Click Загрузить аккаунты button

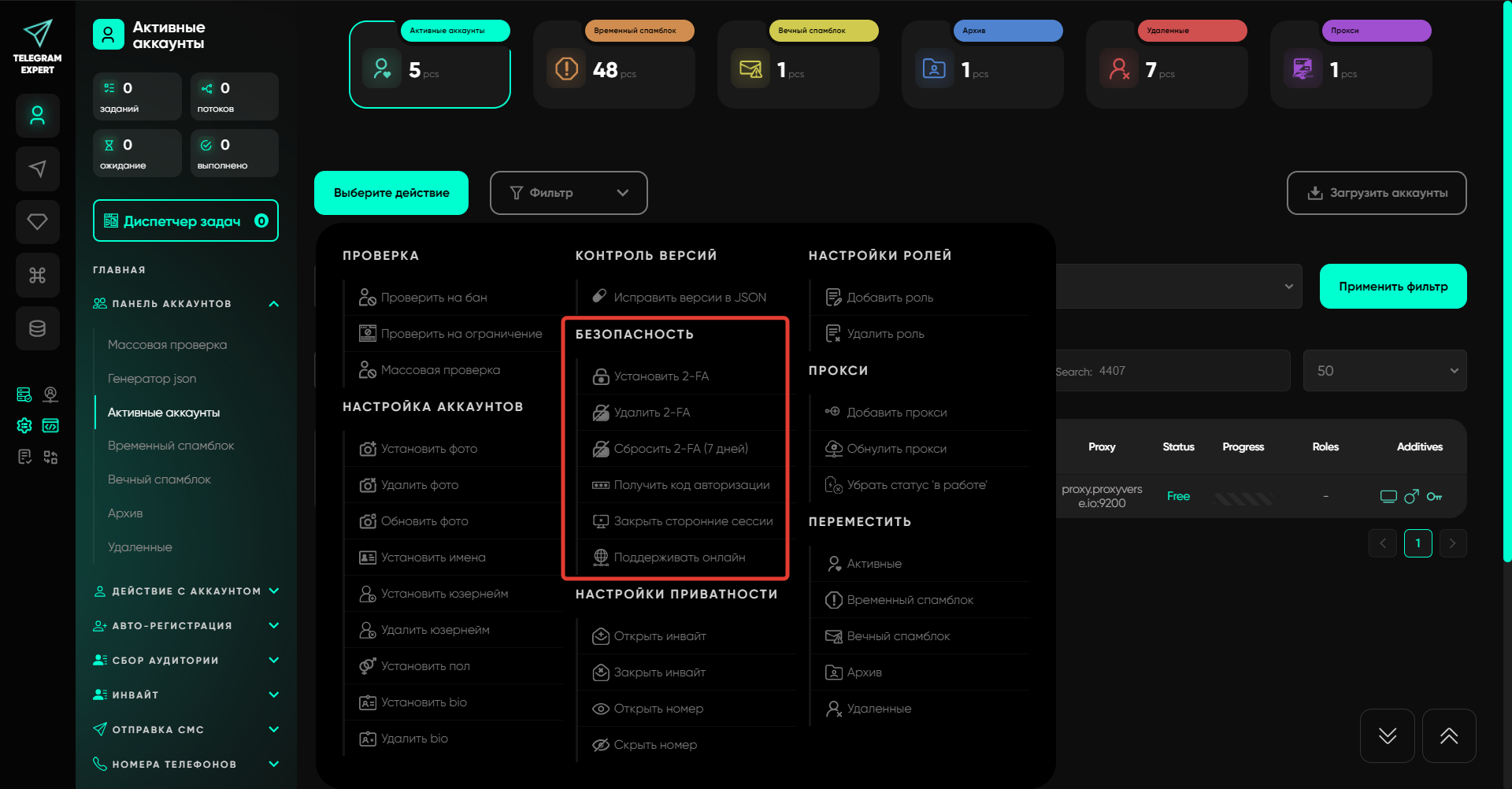1376,193
